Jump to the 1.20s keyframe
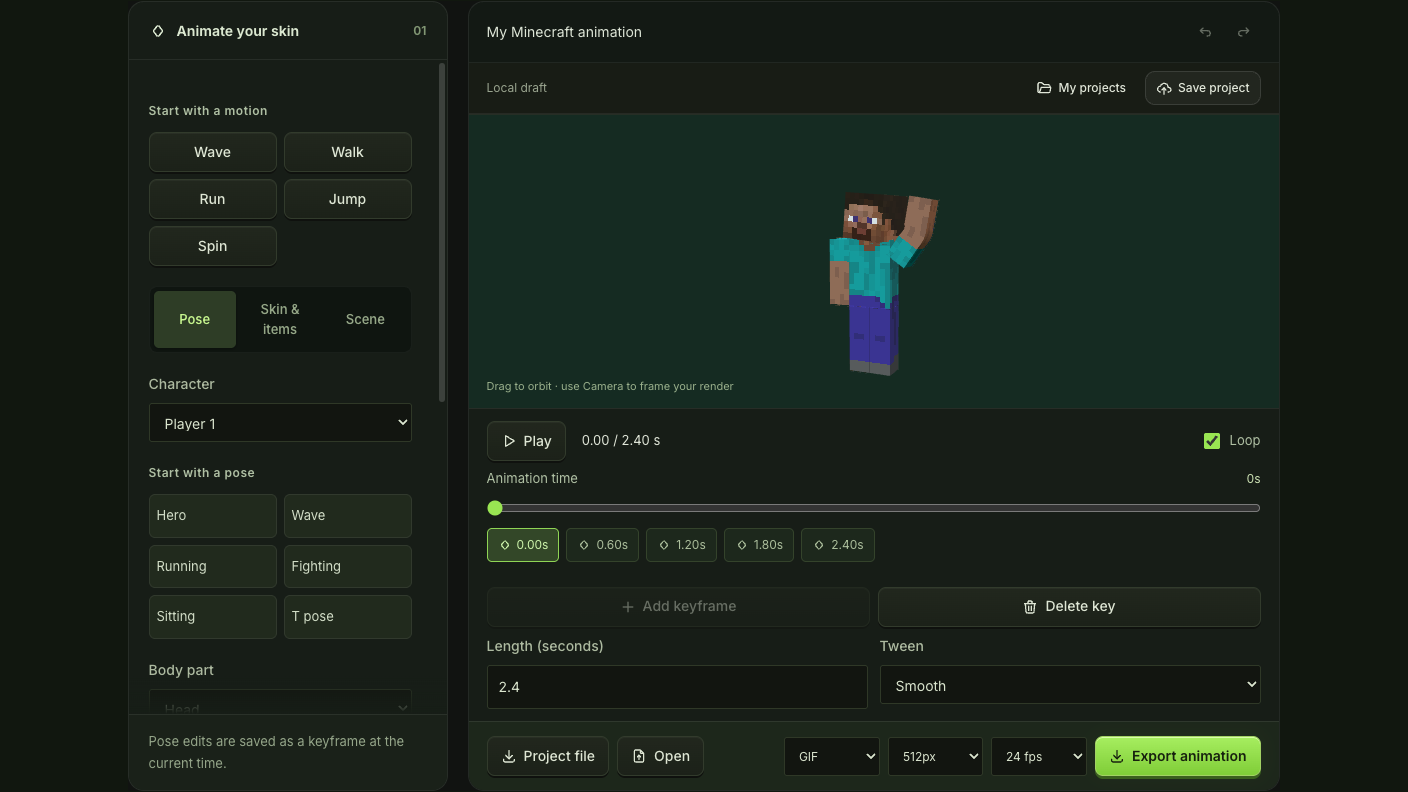 (682, 545)
